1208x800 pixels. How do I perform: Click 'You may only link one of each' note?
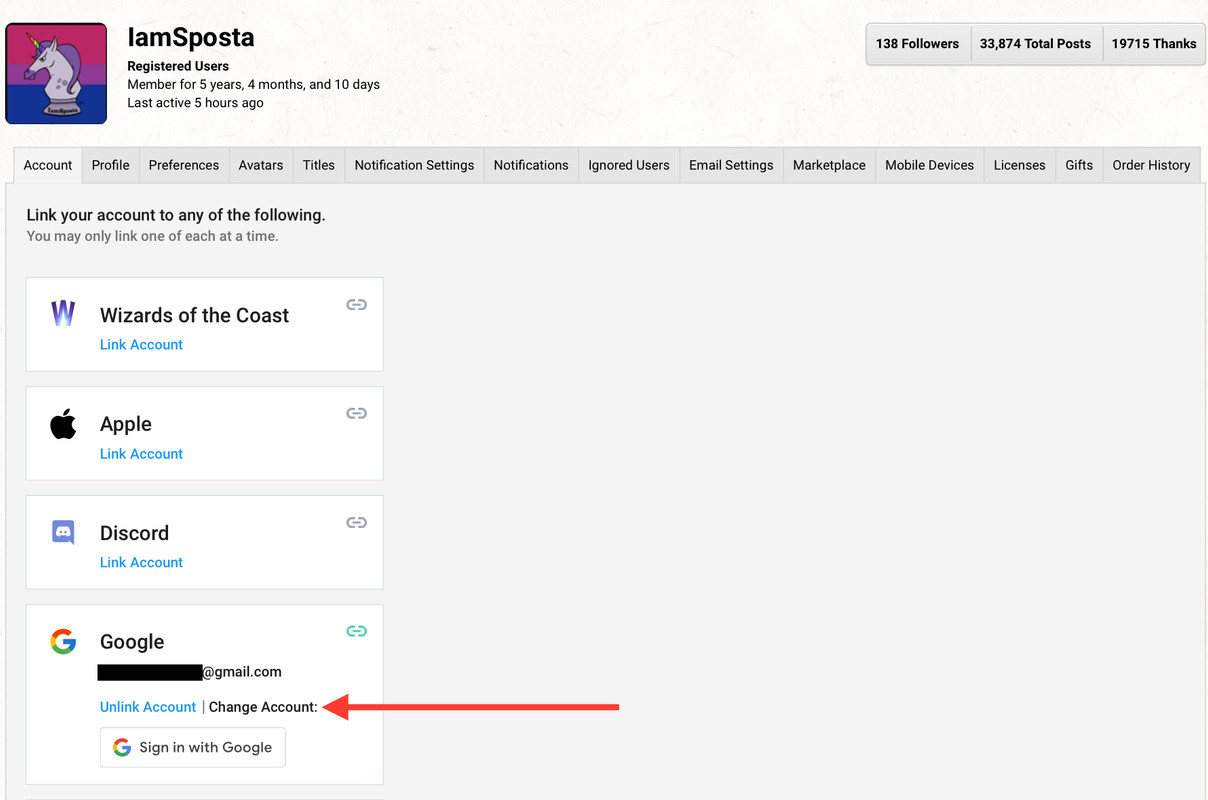[x=152, y=236]
